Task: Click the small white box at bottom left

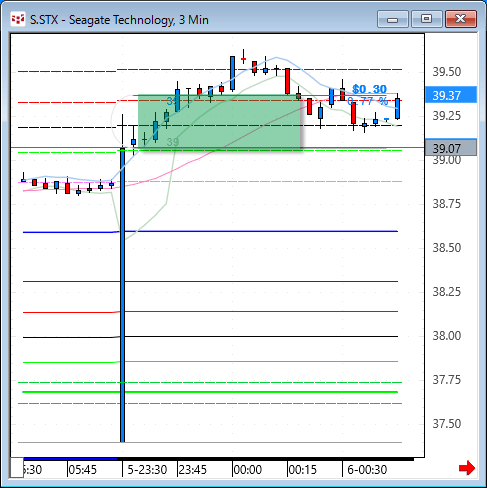Action: [17, 468]
